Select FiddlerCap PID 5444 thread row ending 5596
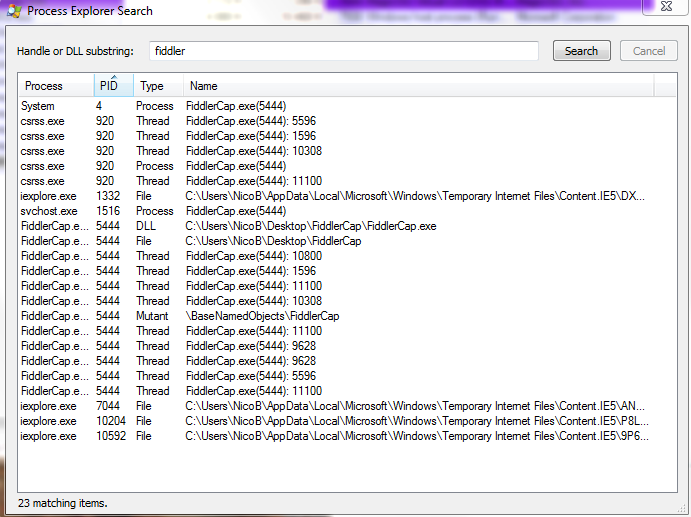The image size is (691, 517). click(347, 376)
